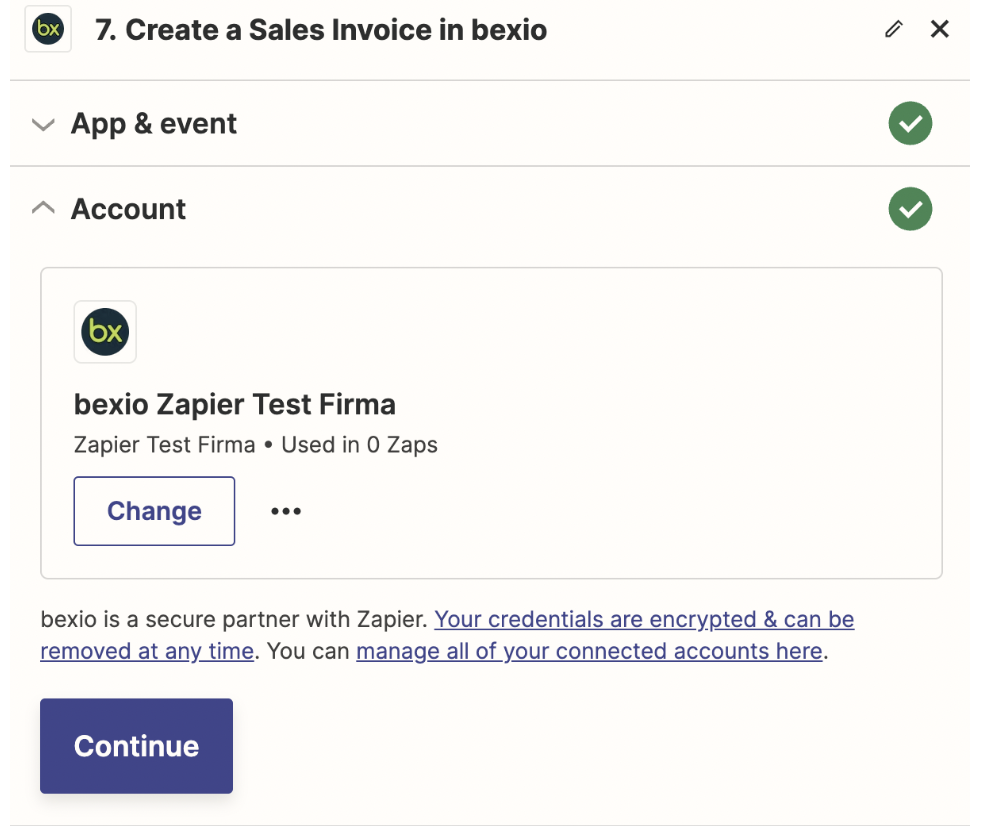Click the Change button to switch accounts
Image resolution: width=986 pixels, height=826 pixels.
153,511
